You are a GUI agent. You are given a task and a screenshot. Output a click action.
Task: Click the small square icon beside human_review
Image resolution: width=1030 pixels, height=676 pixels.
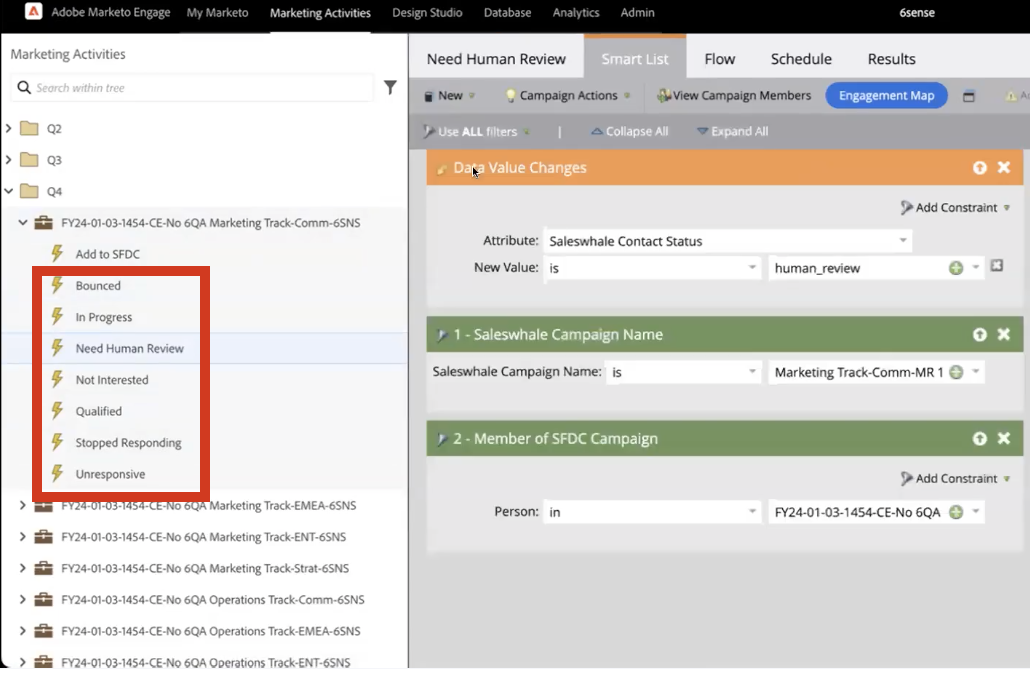(996, 265)
